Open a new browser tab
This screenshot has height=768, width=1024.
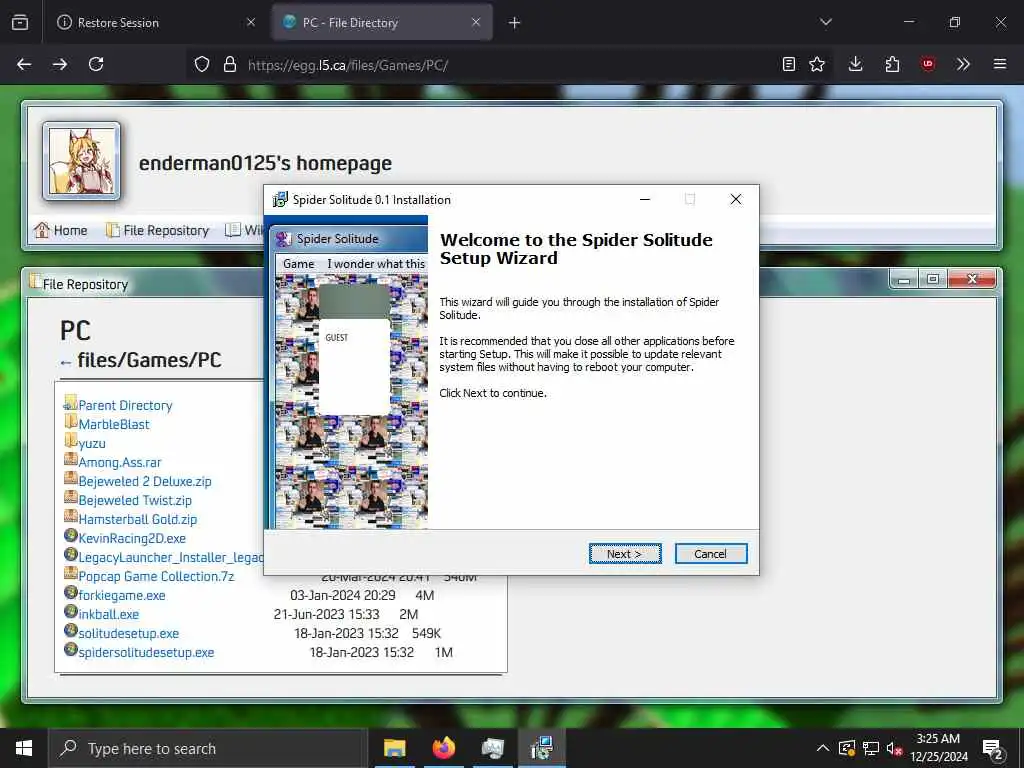(515, 23)
